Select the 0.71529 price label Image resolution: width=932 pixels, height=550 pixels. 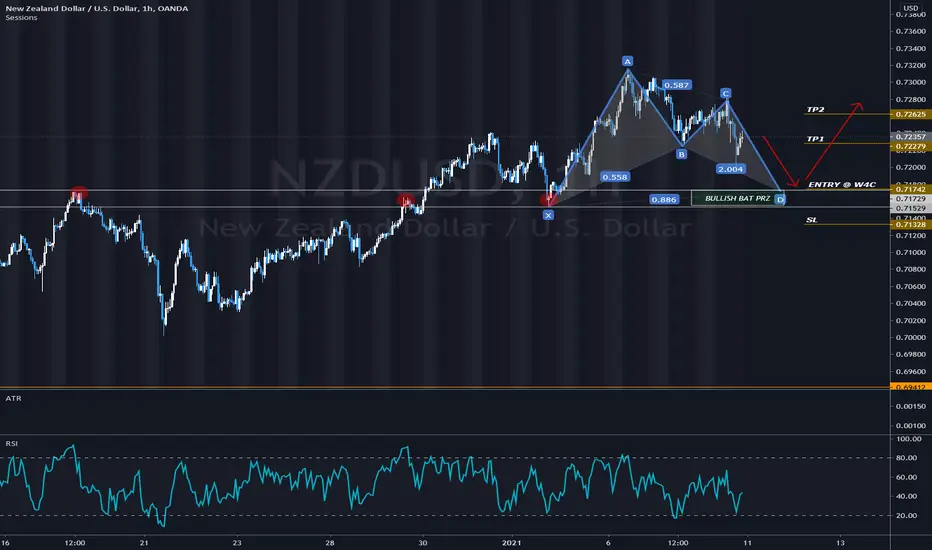[x=911, y=209]
